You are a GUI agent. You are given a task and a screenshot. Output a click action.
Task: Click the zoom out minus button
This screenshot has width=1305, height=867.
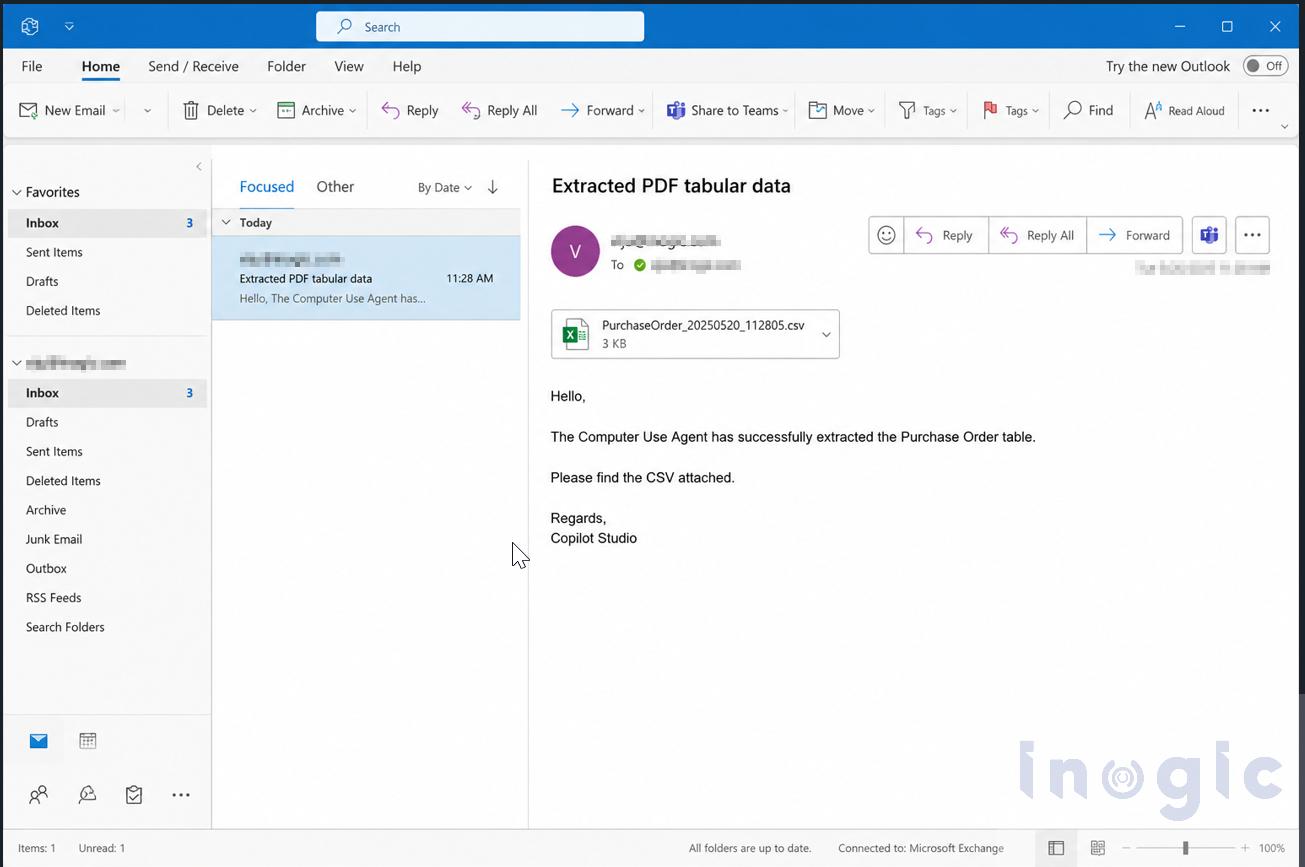pos(1126,848)
